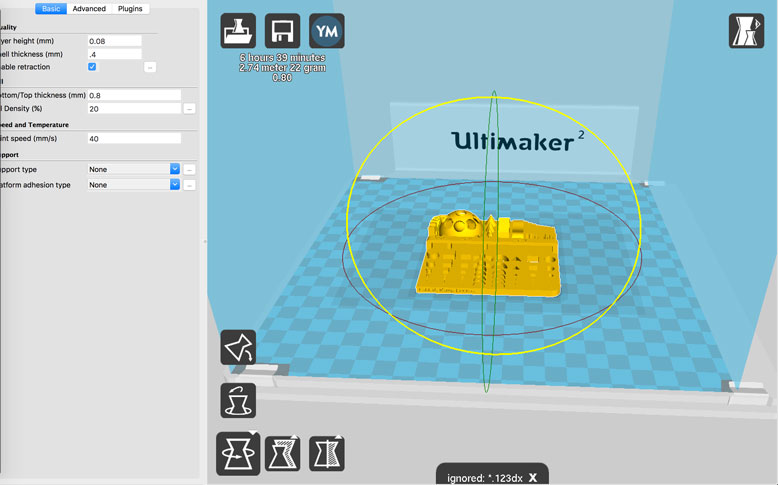Select the Rotate tool icon
This screenshot has width=778, height=485.
(x=238, y=454)
